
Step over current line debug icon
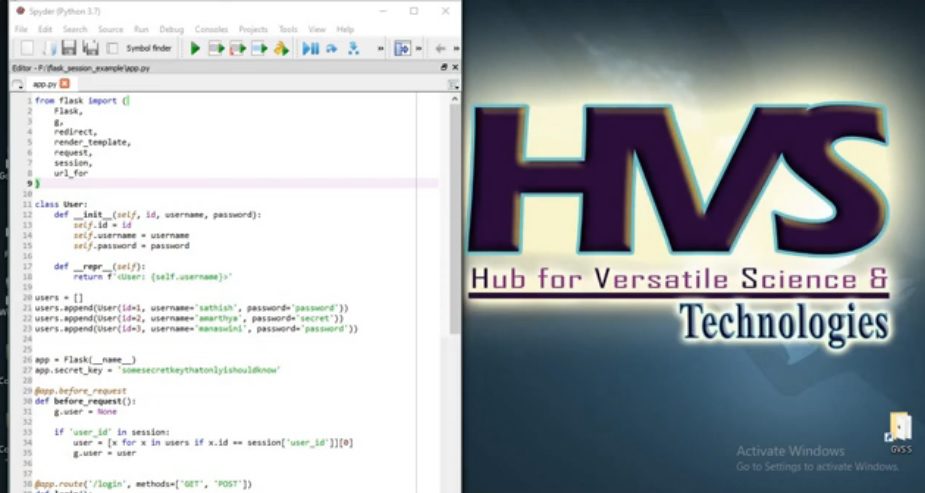tap(332, 48)
